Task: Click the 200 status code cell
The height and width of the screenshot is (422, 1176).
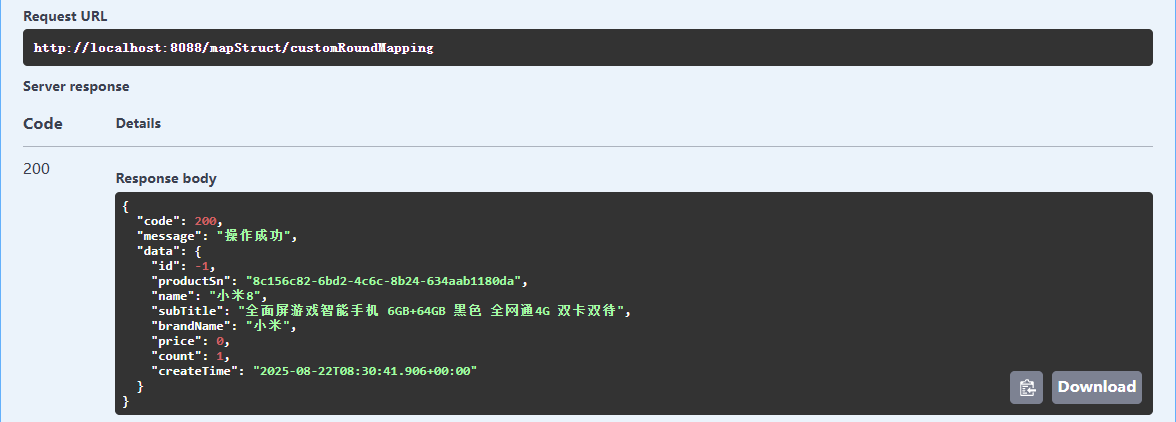Action: pyautogui.click(x=37, y=168)
